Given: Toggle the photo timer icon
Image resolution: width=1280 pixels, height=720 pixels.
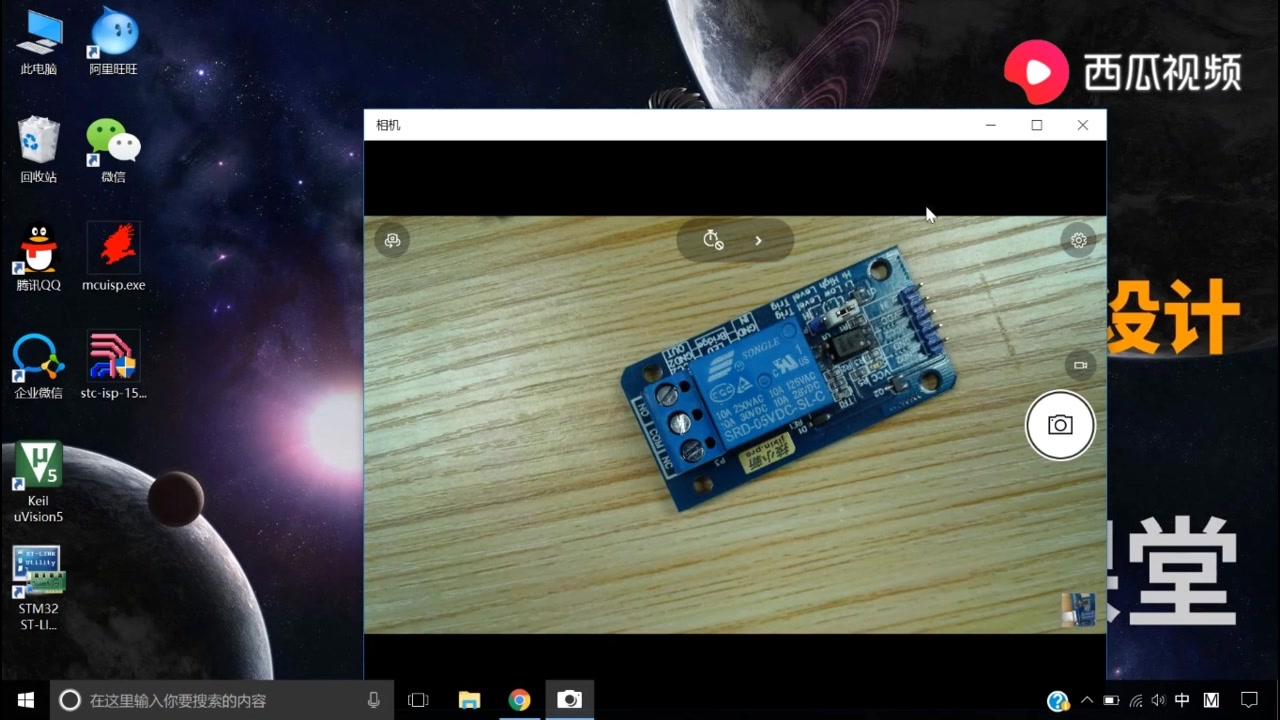Looking at the screenshot, I should 713,240.
